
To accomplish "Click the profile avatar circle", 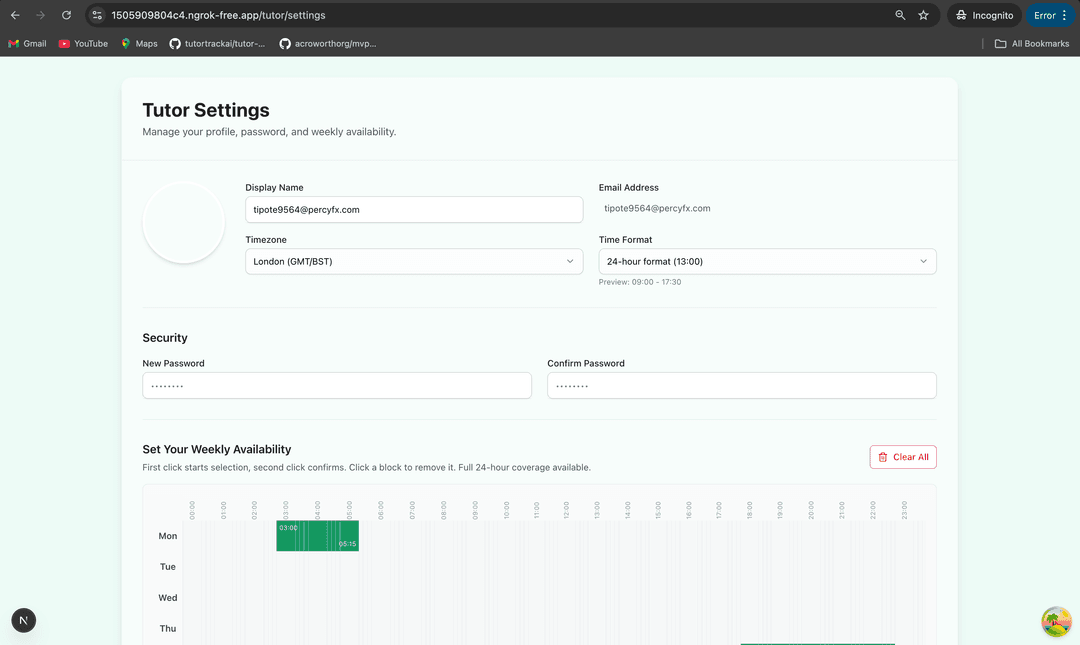I will [184, 223].
